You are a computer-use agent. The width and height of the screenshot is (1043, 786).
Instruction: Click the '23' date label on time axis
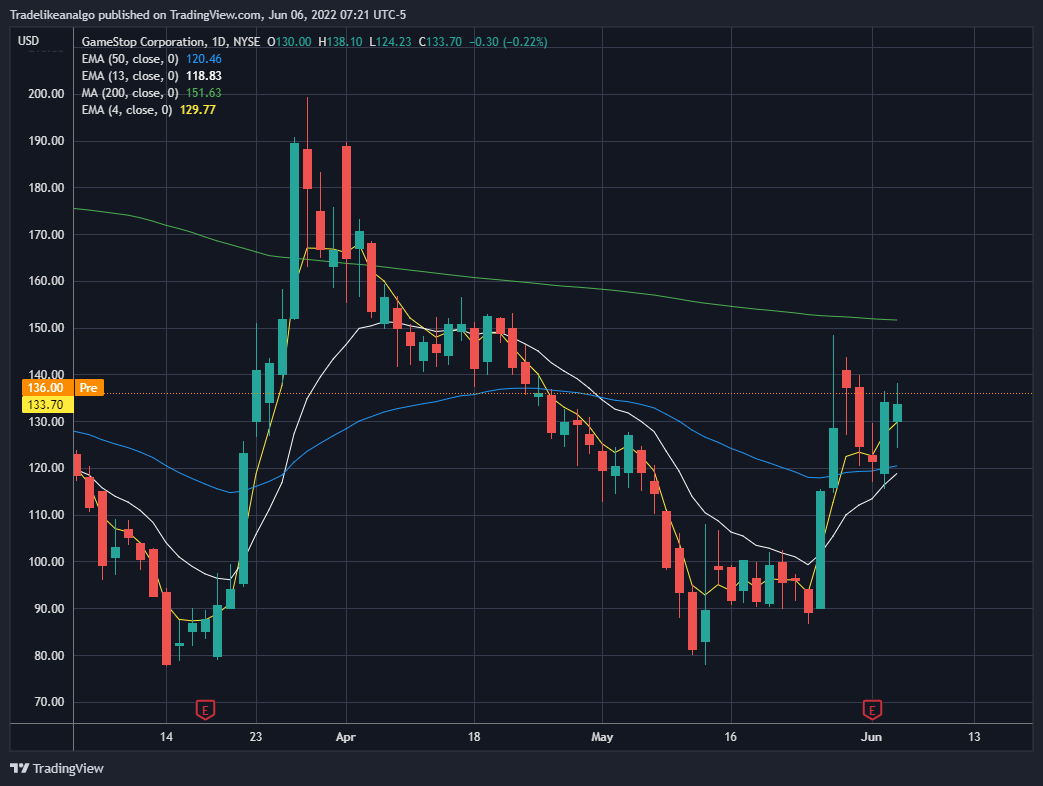pyautogui.click(x=256, y=736)
